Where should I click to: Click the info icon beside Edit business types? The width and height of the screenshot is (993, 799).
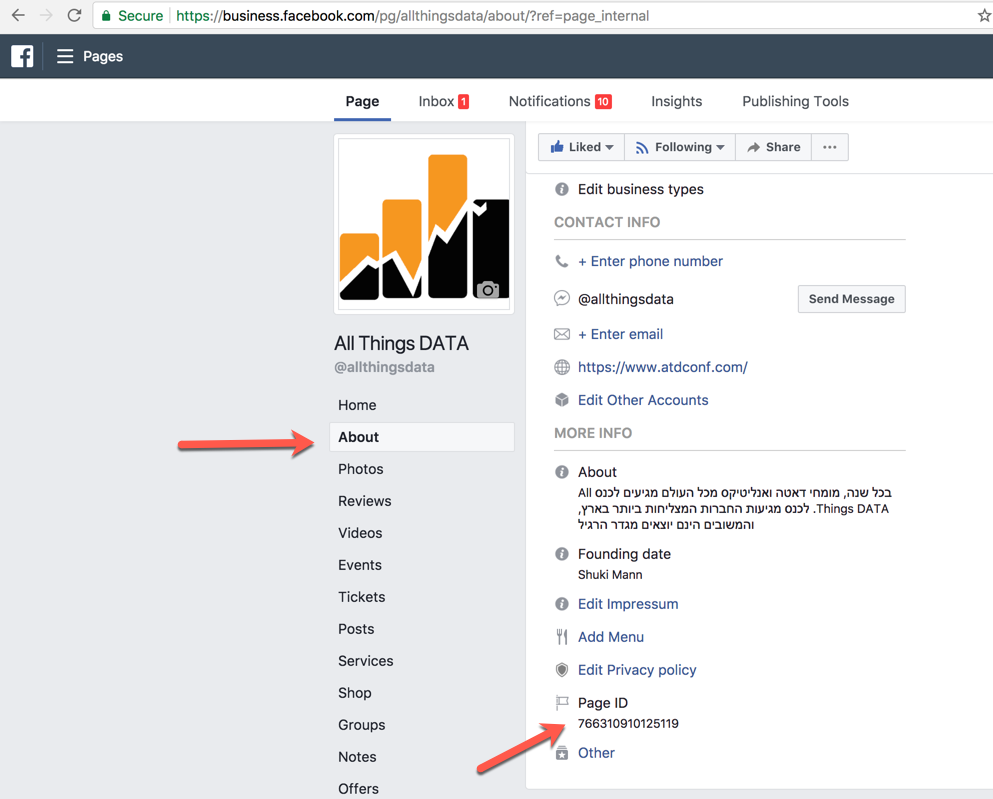[x=562, y=189]
